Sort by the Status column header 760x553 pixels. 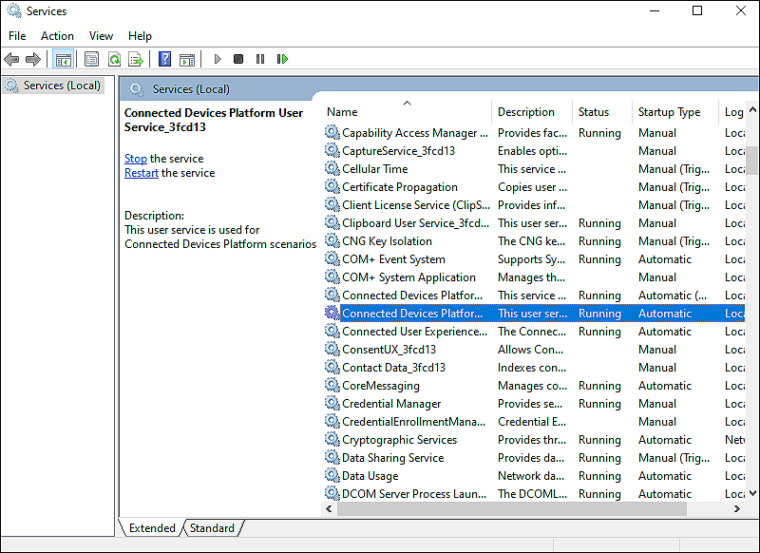click(602, 112)
